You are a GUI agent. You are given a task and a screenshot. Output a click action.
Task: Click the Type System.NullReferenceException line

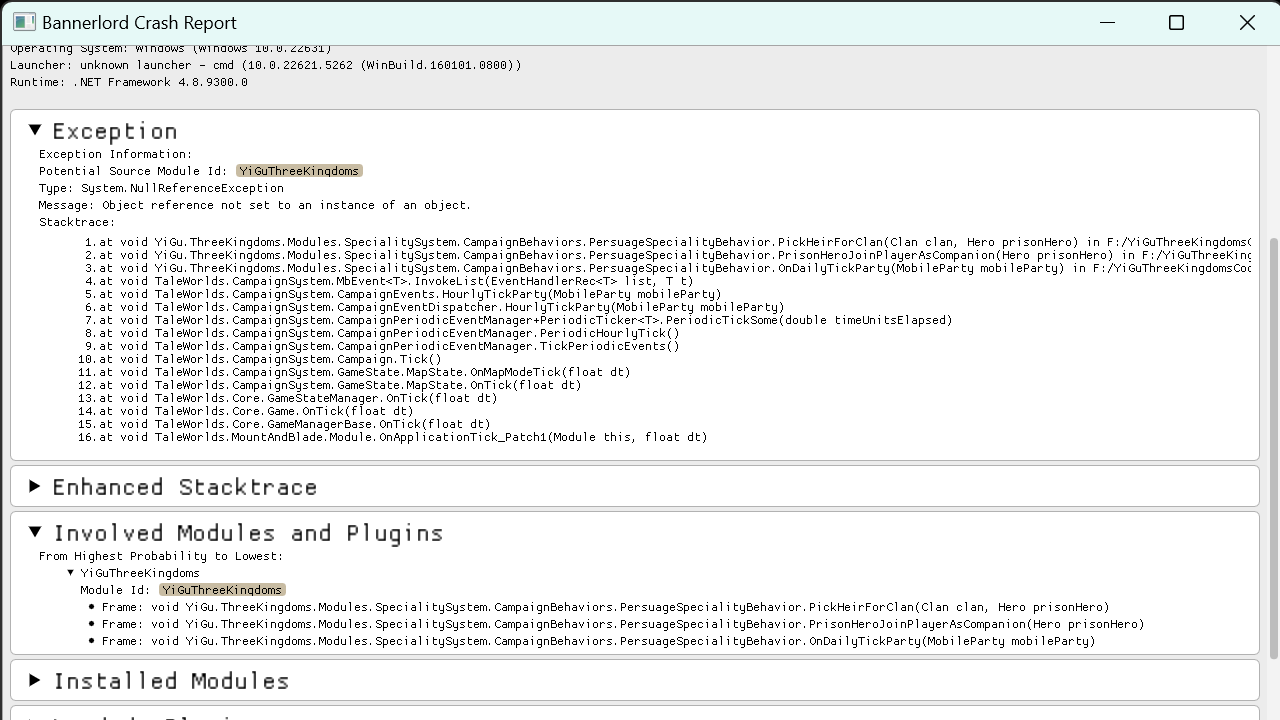tap(161, 188)
